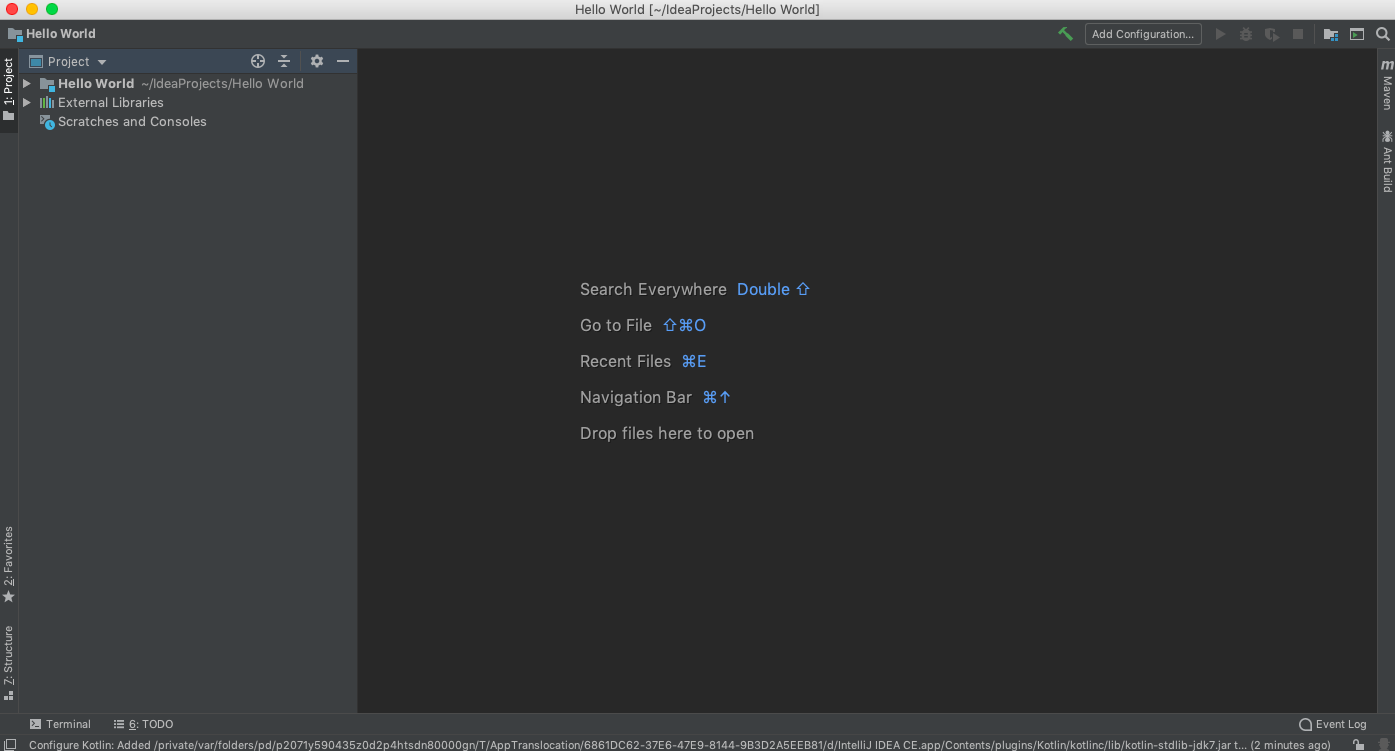Click the folder icon in navigation bar
The image size is (1395, 751).
(x=15, y=34)
